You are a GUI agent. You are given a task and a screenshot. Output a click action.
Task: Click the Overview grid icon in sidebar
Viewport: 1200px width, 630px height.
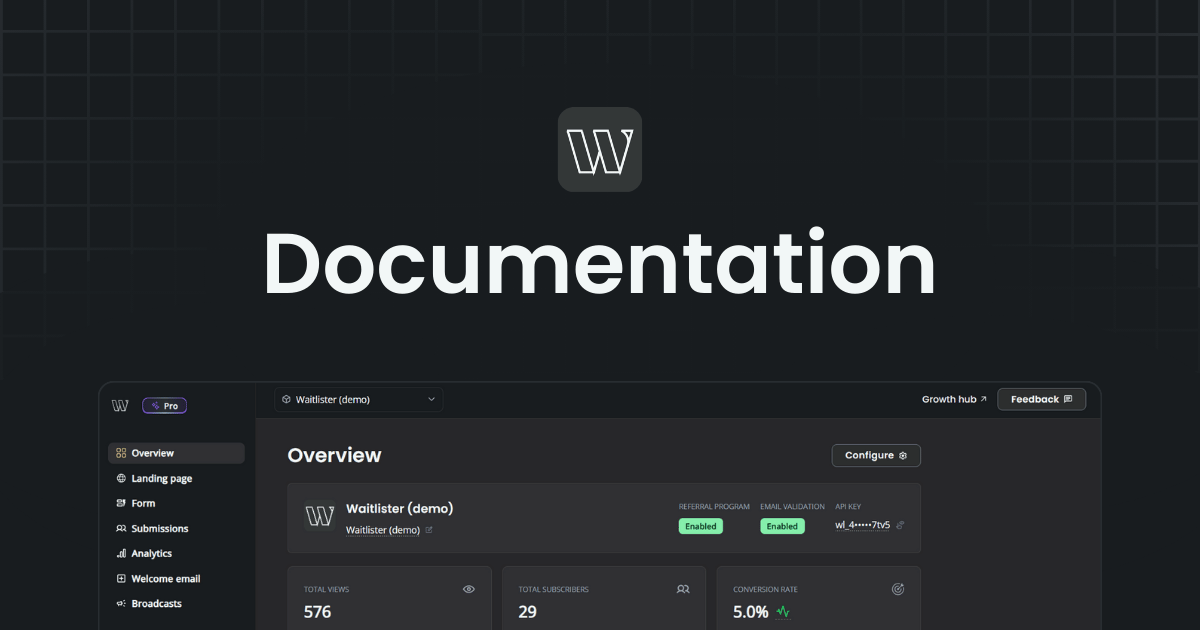tap(121, 453)
